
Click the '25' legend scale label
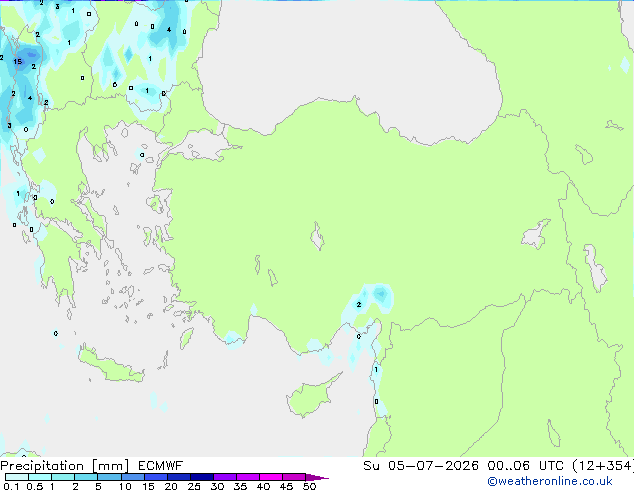pyautogui.click(x=194, y=486)
